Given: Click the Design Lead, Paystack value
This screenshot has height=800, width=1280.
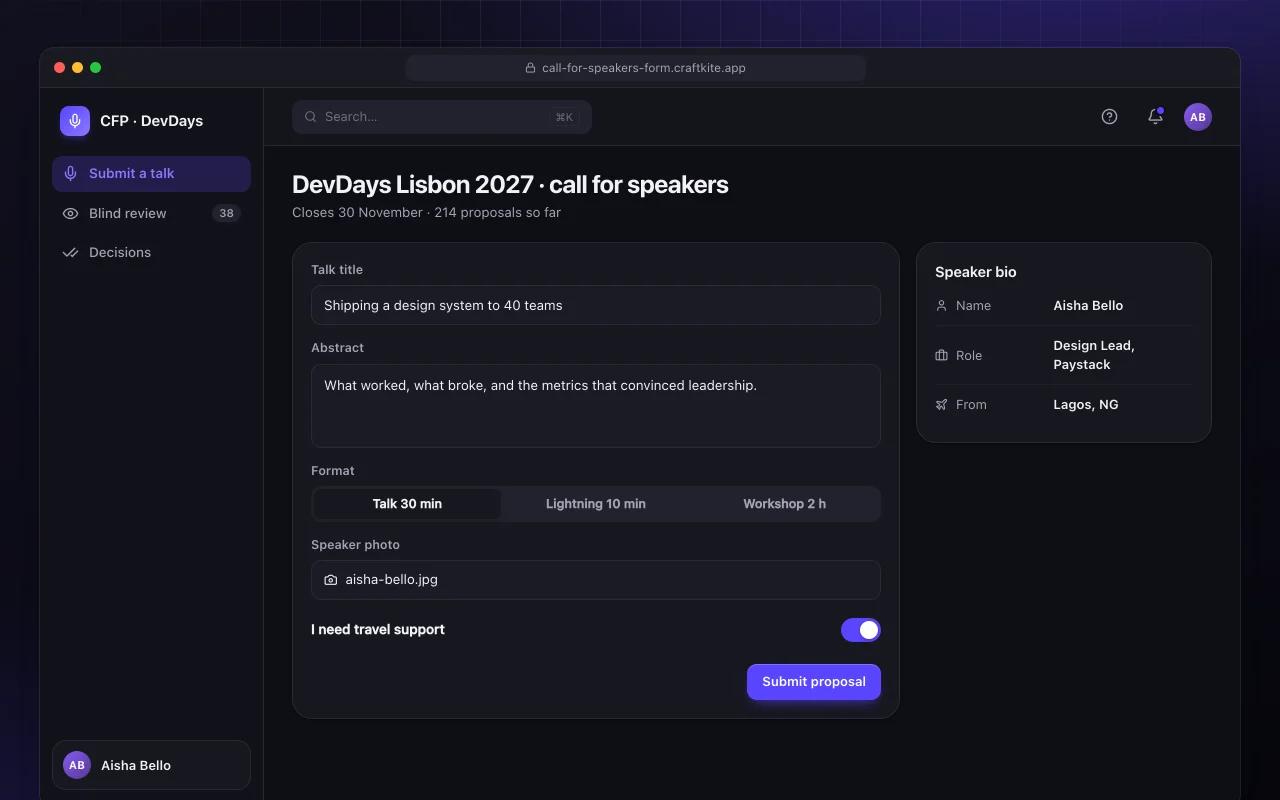Looking at the screenshot, I should (1094, 355).
